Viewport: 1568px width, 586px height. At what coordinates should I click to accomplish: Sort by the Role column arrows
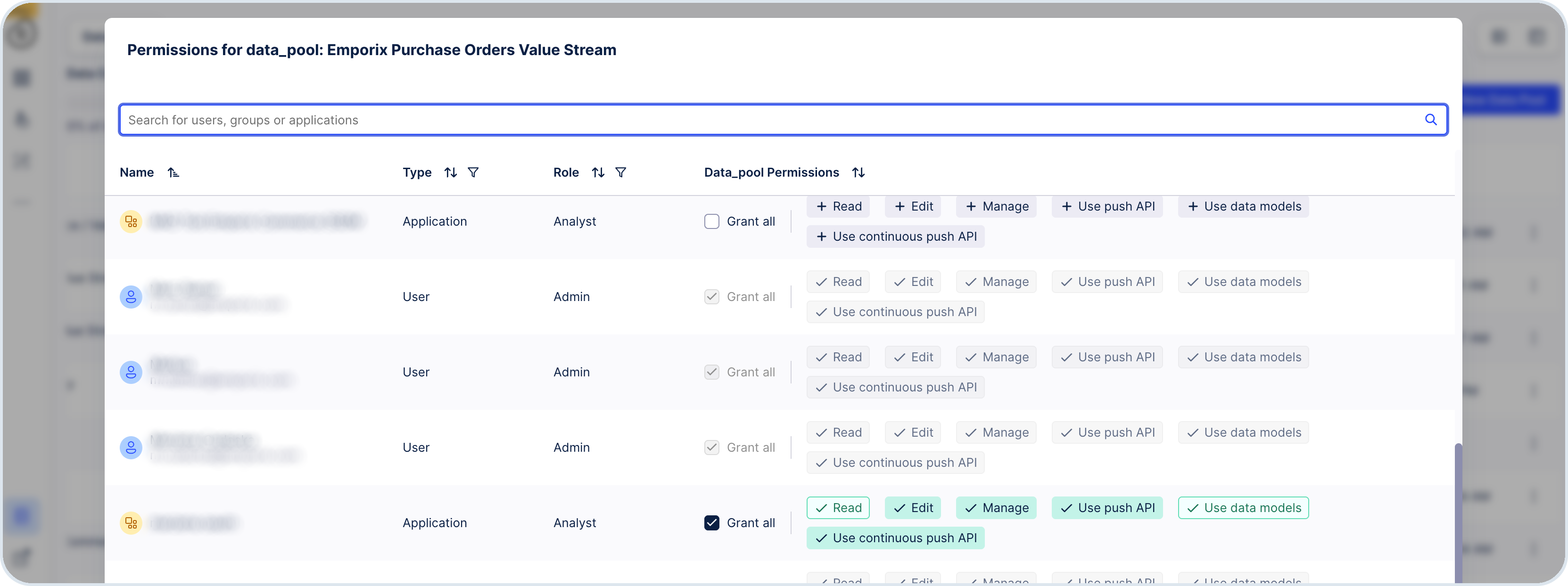598,173
